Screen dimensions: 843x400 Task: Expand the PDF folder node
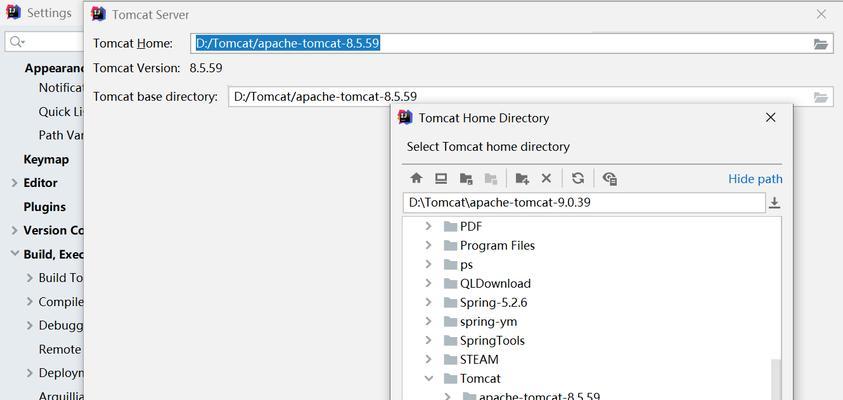(428, 226)
